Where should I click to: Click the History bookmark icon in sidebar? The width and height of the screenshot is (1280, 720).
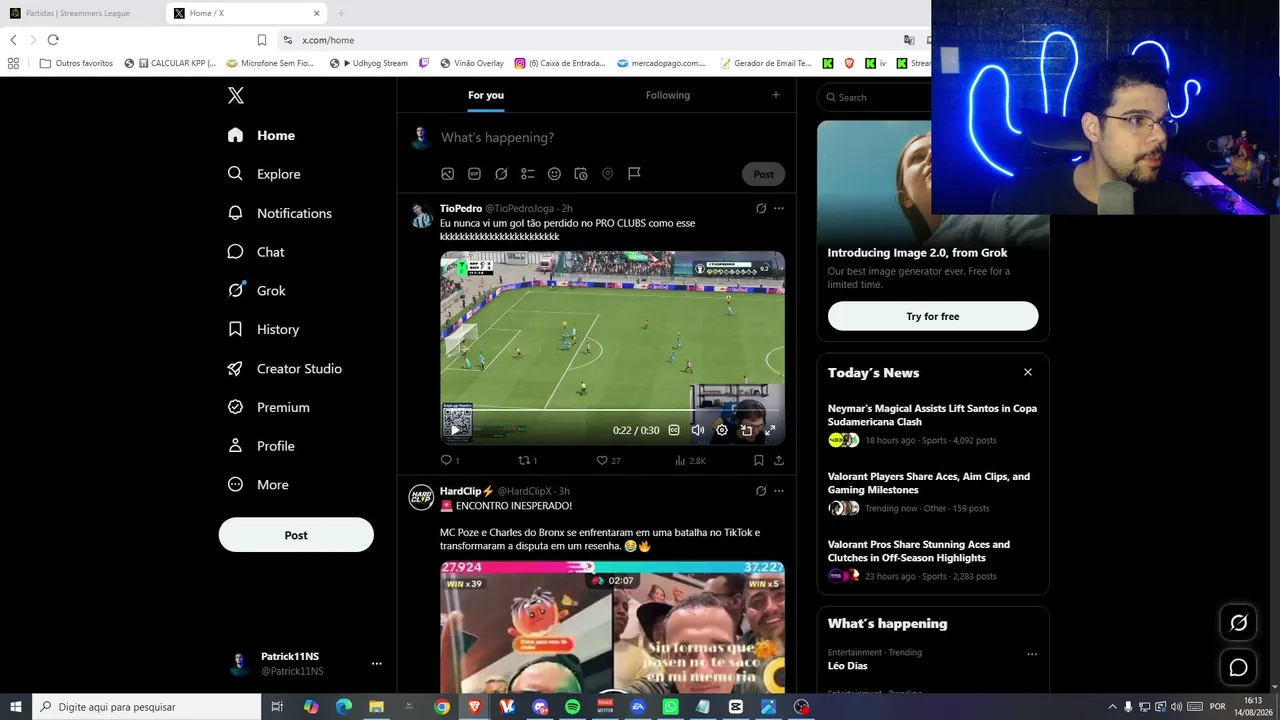click(235, 329)
